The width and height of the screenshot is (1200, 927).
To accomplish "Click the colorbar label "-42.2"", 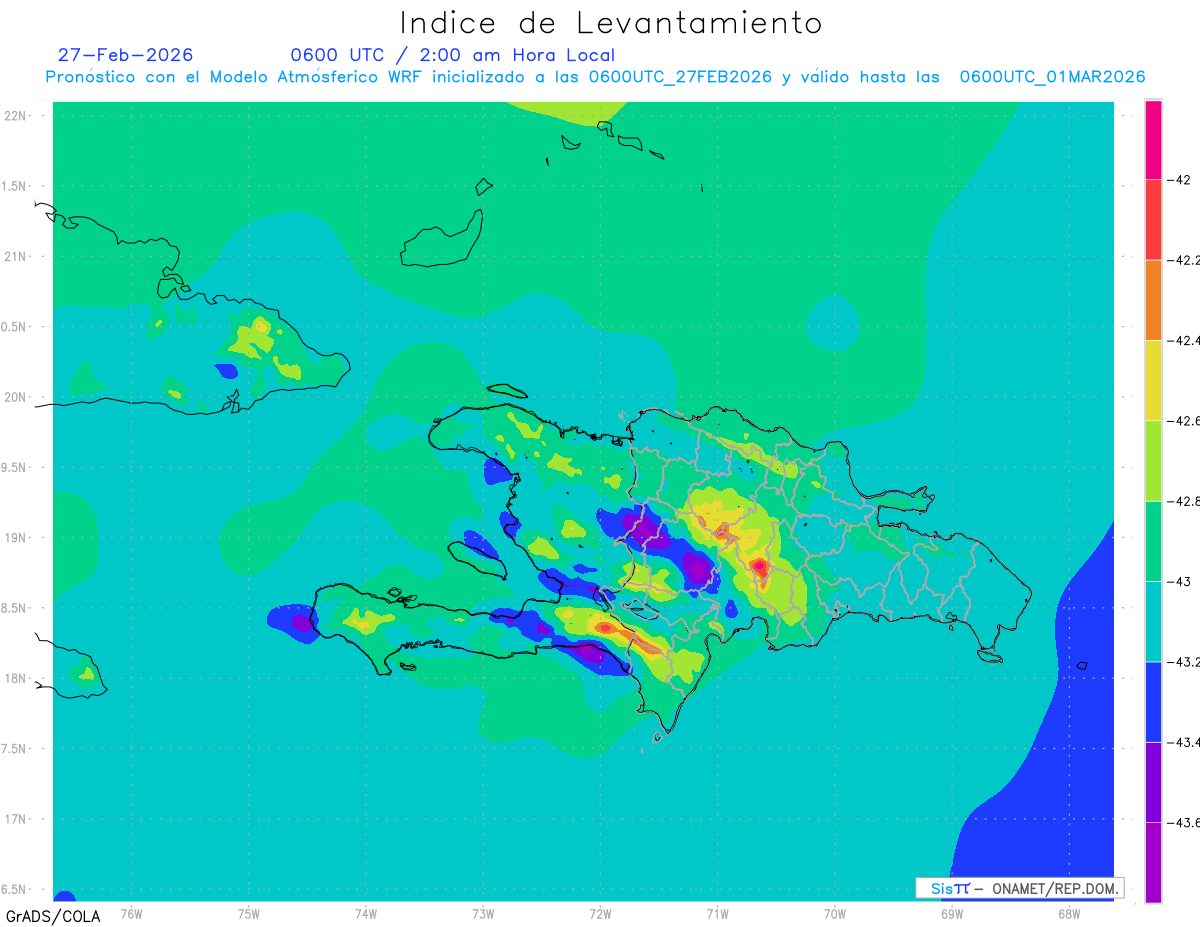I will [1184, 260].
